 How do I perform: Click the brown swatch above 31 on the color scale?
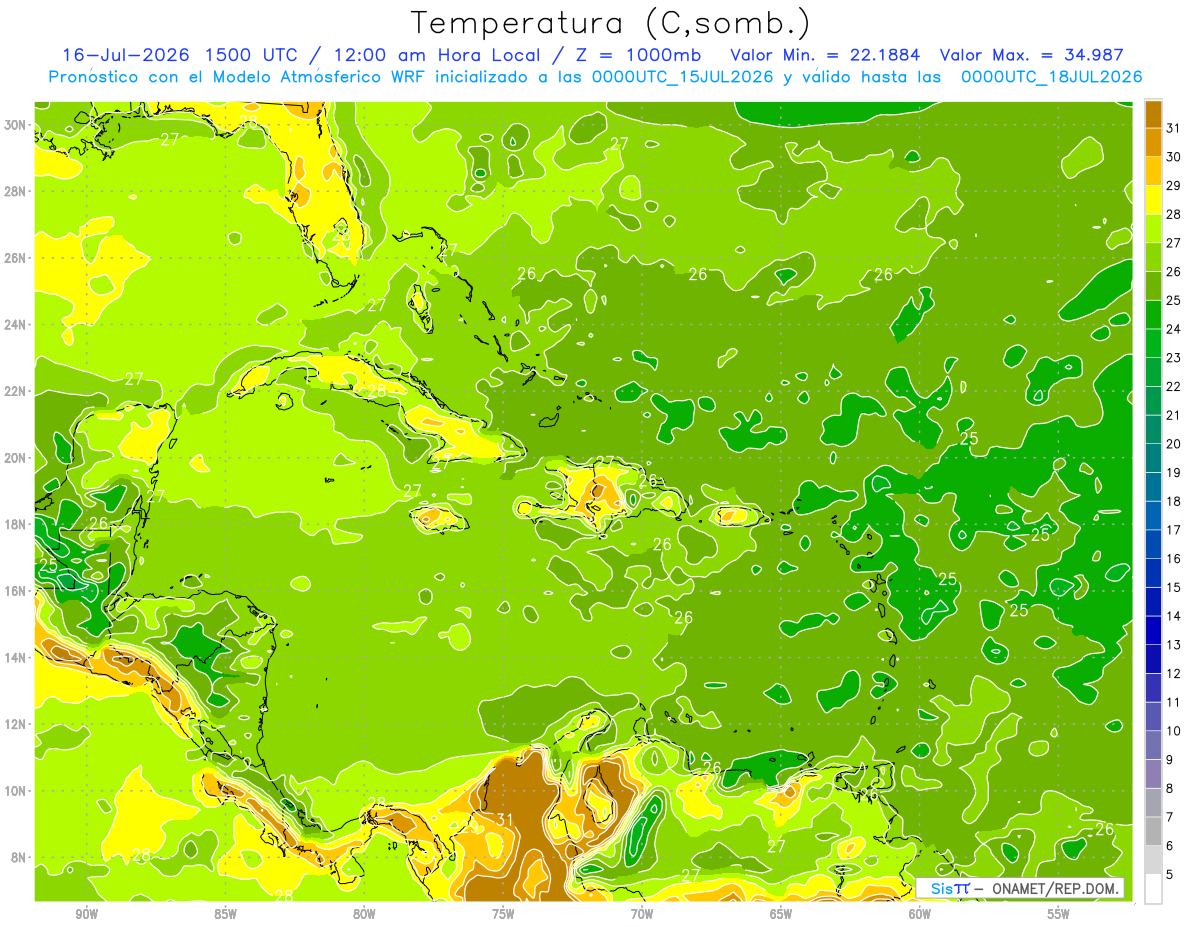(x=1154, y=114)
